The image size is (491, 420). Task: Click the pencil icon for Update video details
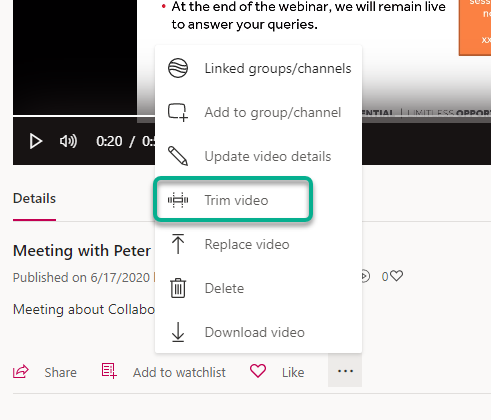point(178,156)
